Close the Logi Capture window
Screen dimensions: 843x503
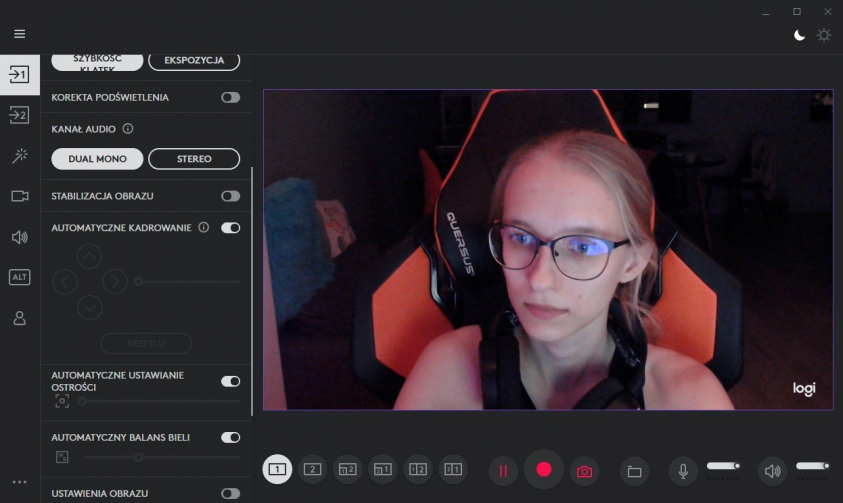(x=828, y=12)
